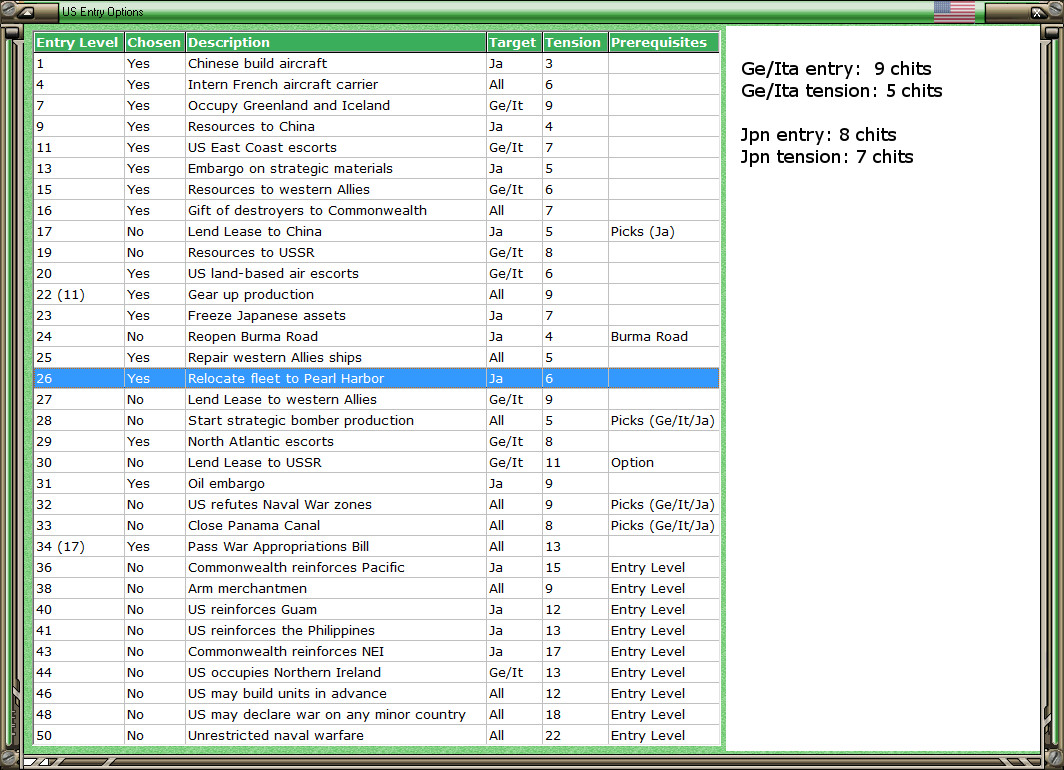Image resolution: width=1064 pixels, height=770 pixels.
Task: Select Commonwealth reinforces Pacific row
Action: (377, 568)
